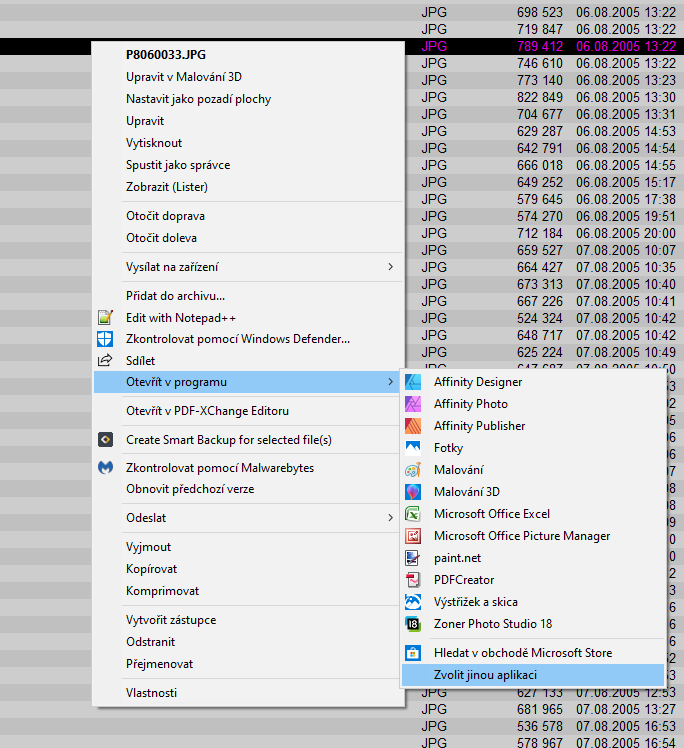
Task: Open the file with paint.net
Action: tap(533, 558)
